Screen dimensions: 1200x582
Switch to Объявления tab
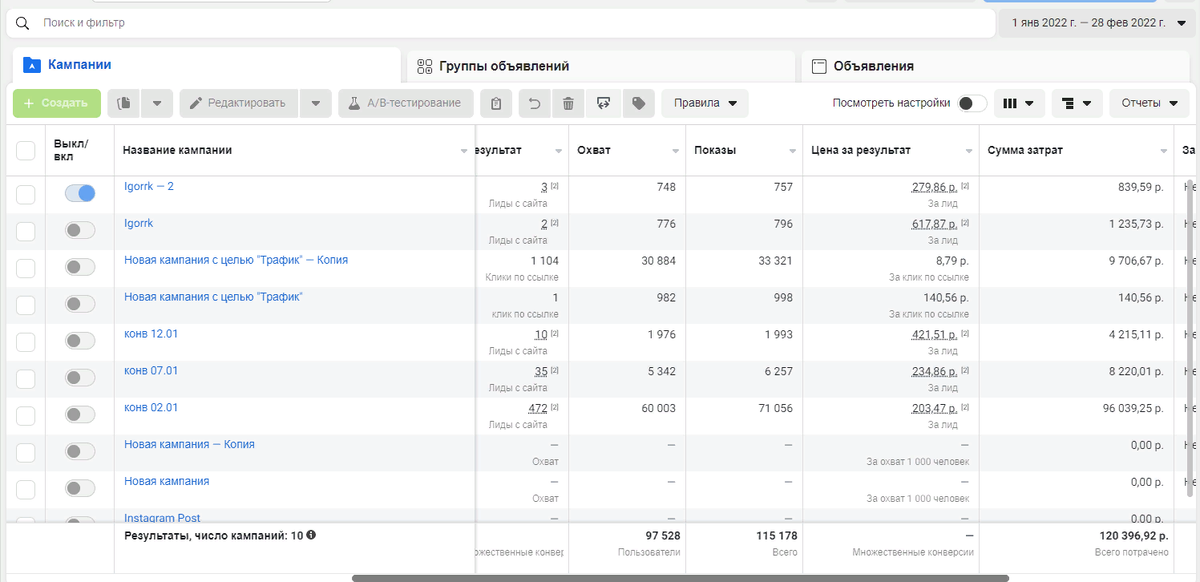996,66
